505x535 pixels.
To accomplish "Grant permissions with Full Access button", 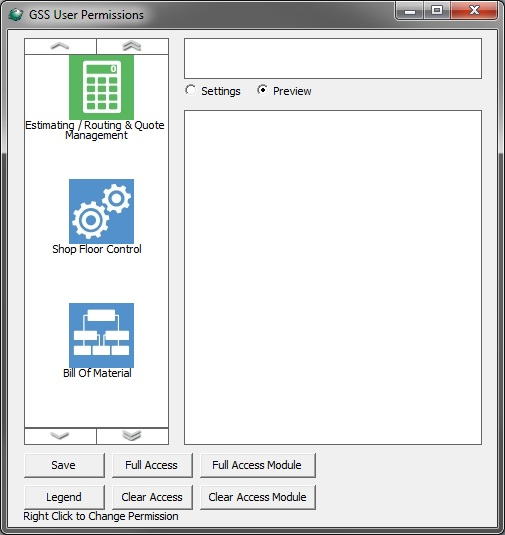I will tap(152, 465).
